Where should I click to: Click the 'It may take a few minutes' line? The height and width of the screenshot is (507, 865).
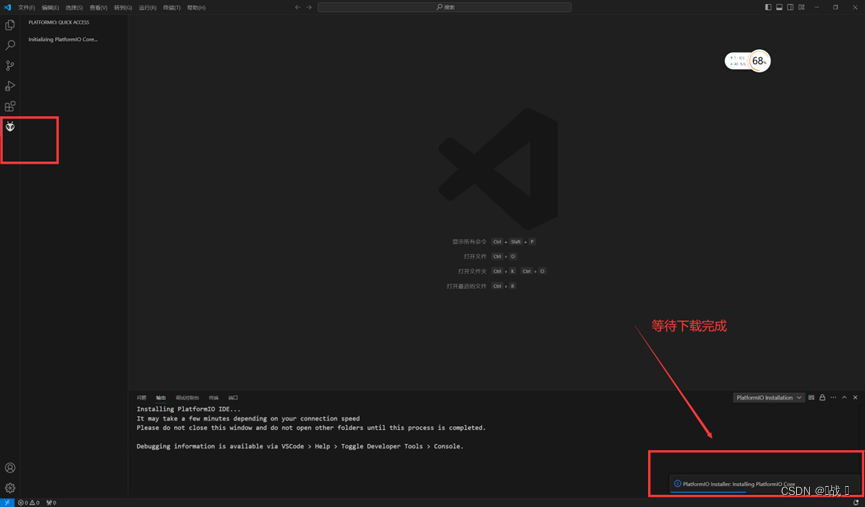click(x=248, y=419)
